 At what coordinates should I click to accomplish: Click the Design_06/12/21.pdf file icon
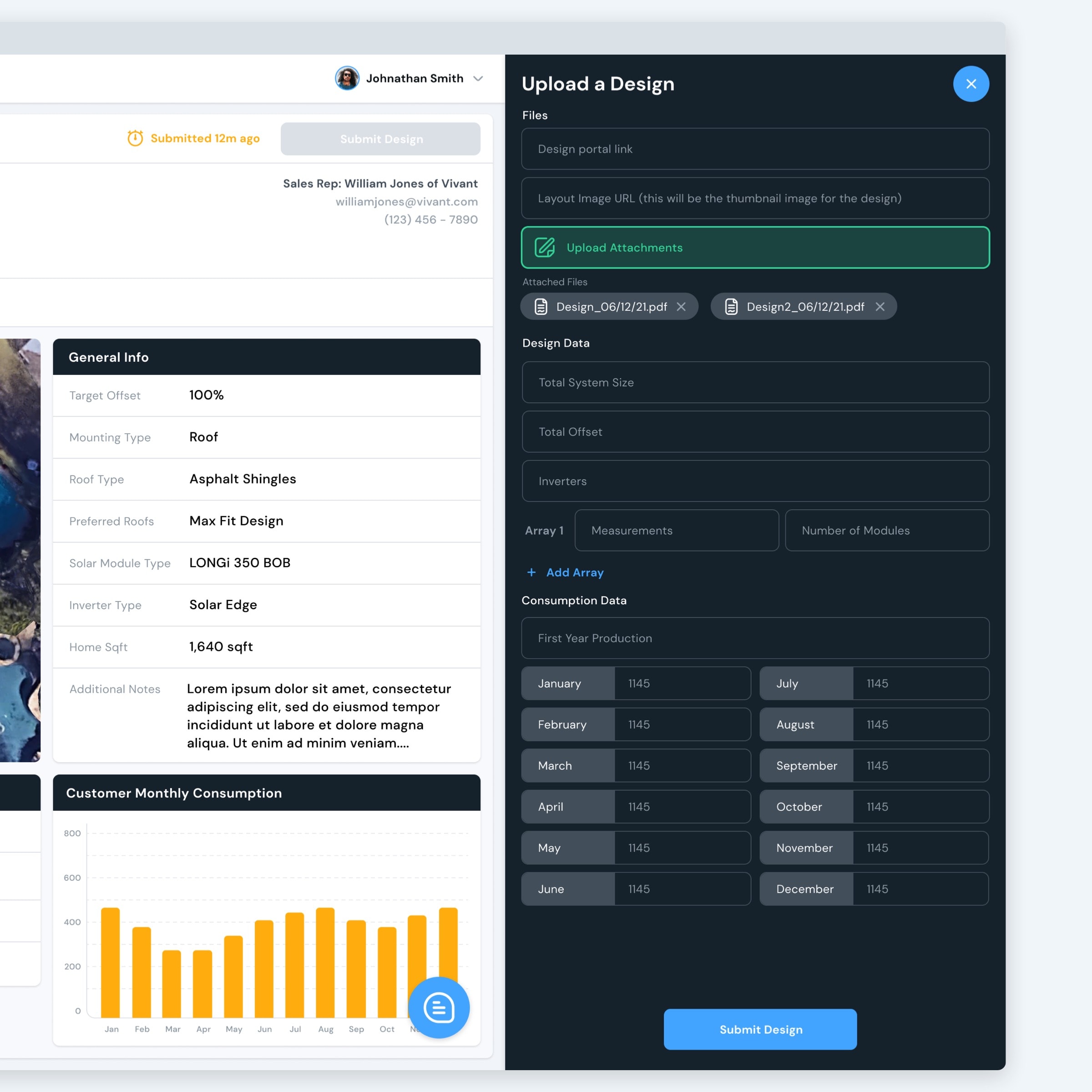[x=541, y=306]
